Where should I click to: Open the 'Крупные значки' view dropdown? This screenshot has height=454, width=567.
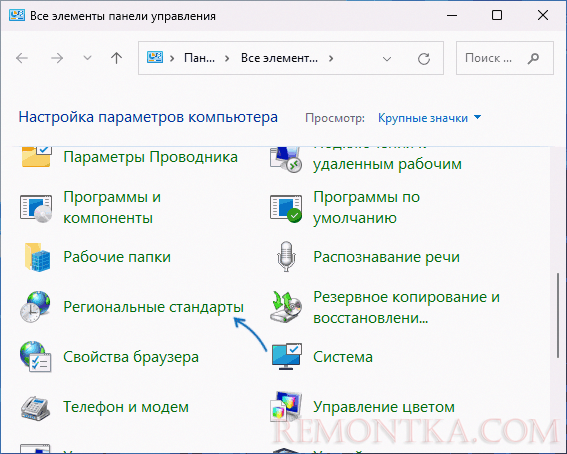tap(429, 118)
